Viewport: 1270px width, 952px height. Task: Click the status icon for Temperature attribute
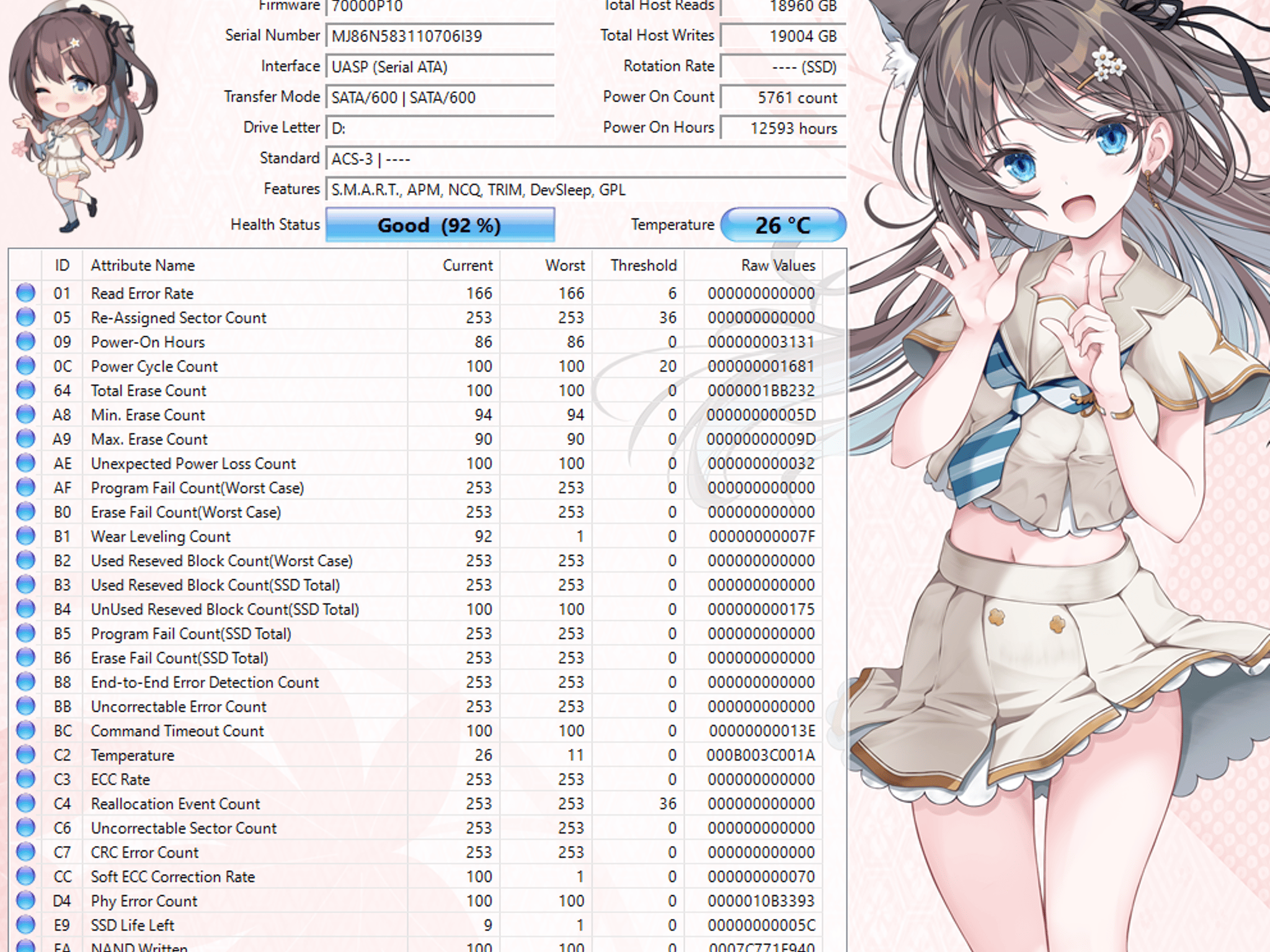coord(25,754)
